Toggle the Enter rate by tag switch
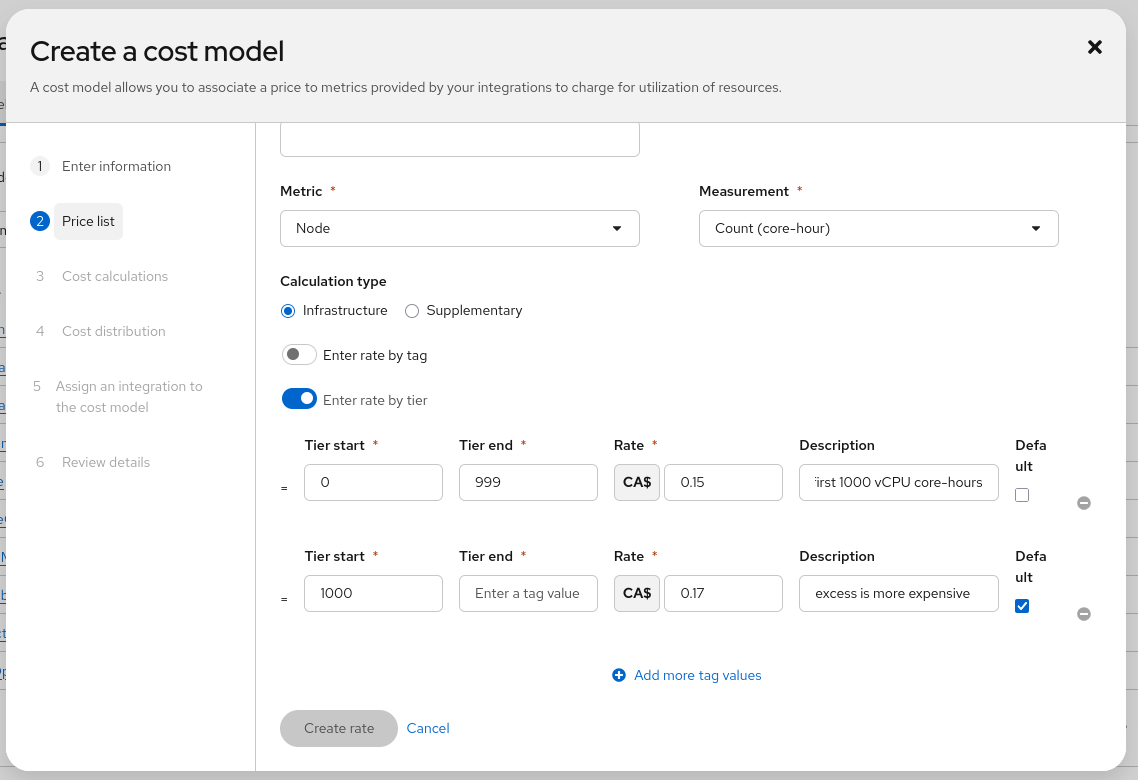Viewport: 1138px width, 780px height. point(299,355)
